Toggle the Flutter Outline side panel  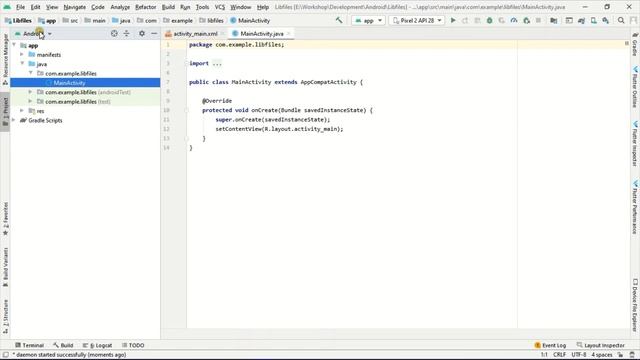click(635, 87)
